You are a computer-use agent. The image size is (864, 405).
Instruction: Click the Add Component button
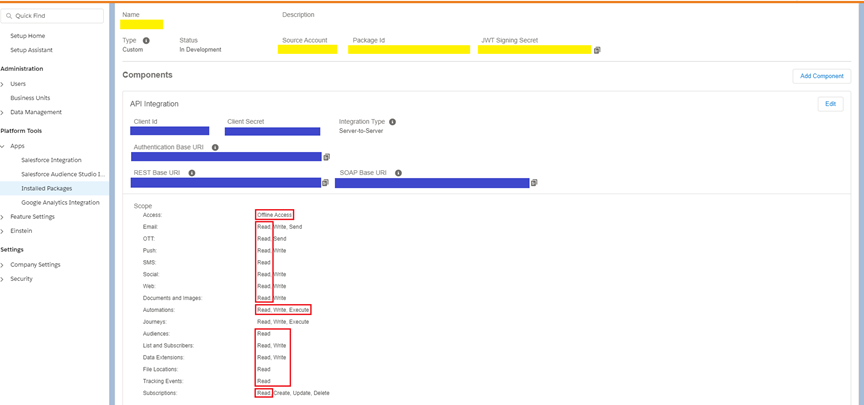tap(821, 76)
